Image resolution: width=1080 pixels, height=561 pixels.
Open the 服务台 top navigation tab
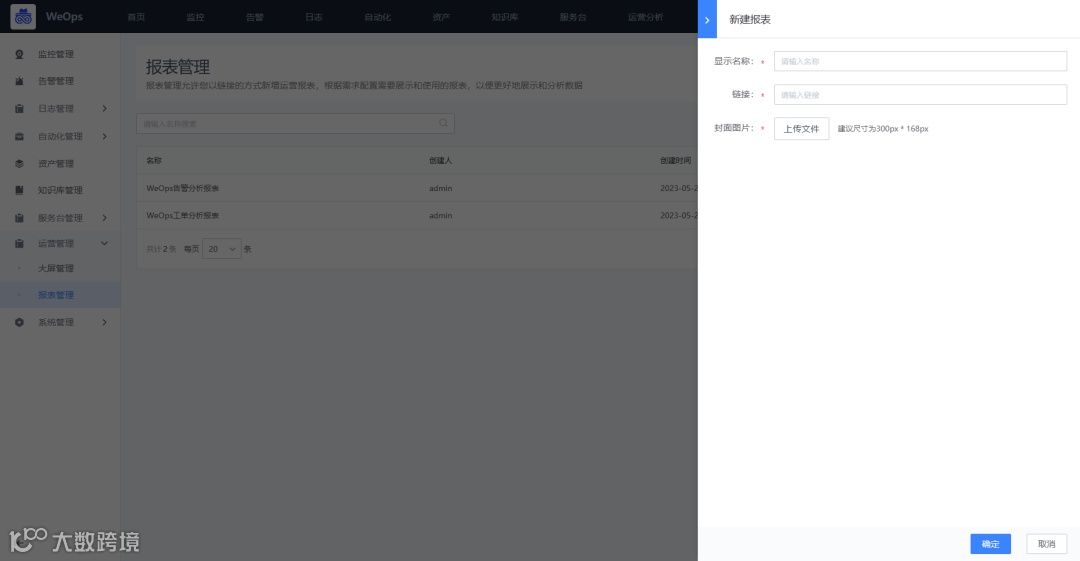573,17
